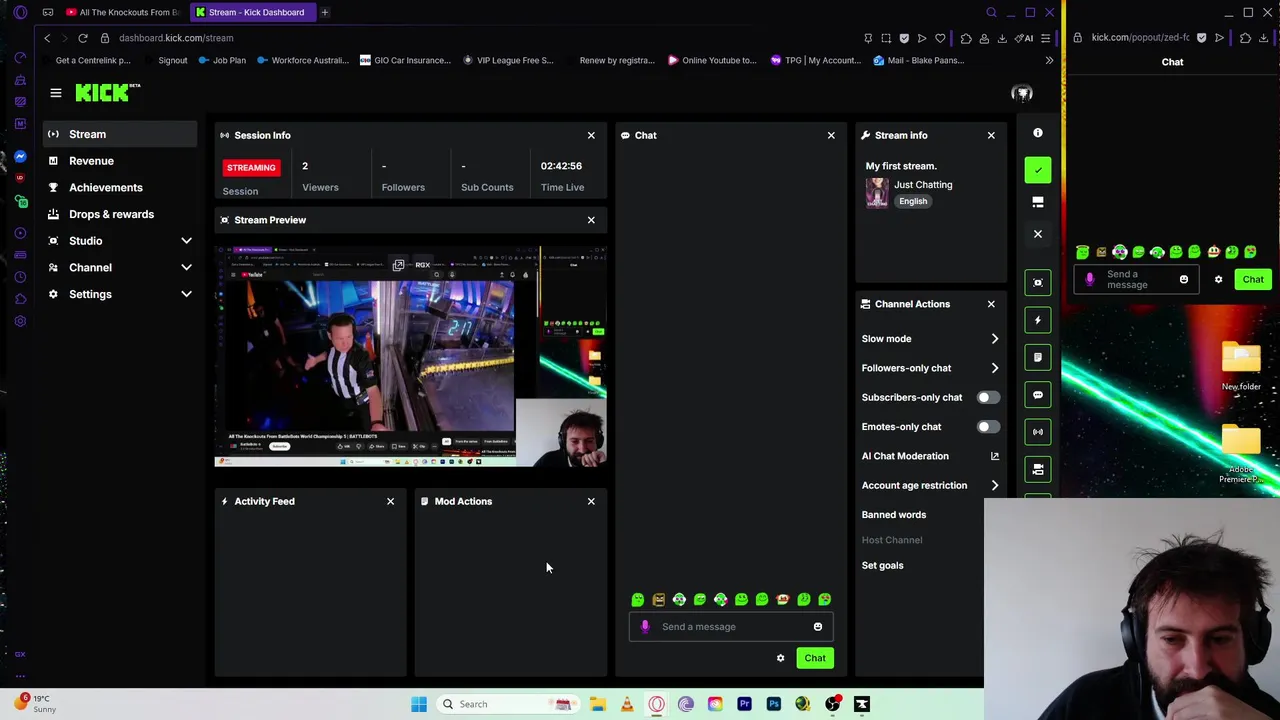
Task: Expand the Studio submenu
Action: tap(120, 241)
